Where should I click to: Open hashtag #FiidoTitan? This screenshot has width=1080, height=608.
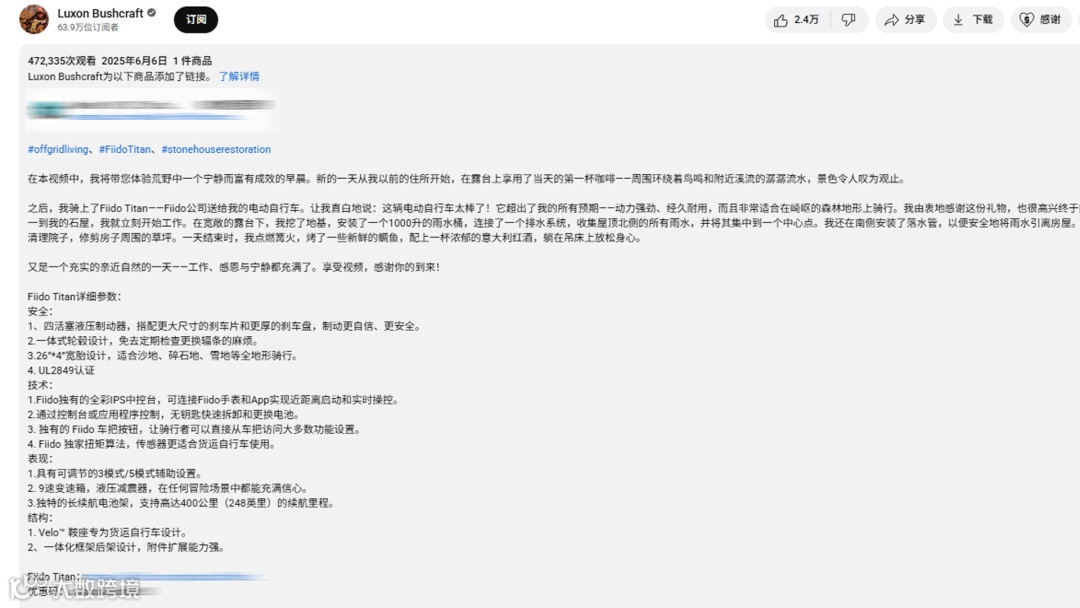(x=125, y=149)
